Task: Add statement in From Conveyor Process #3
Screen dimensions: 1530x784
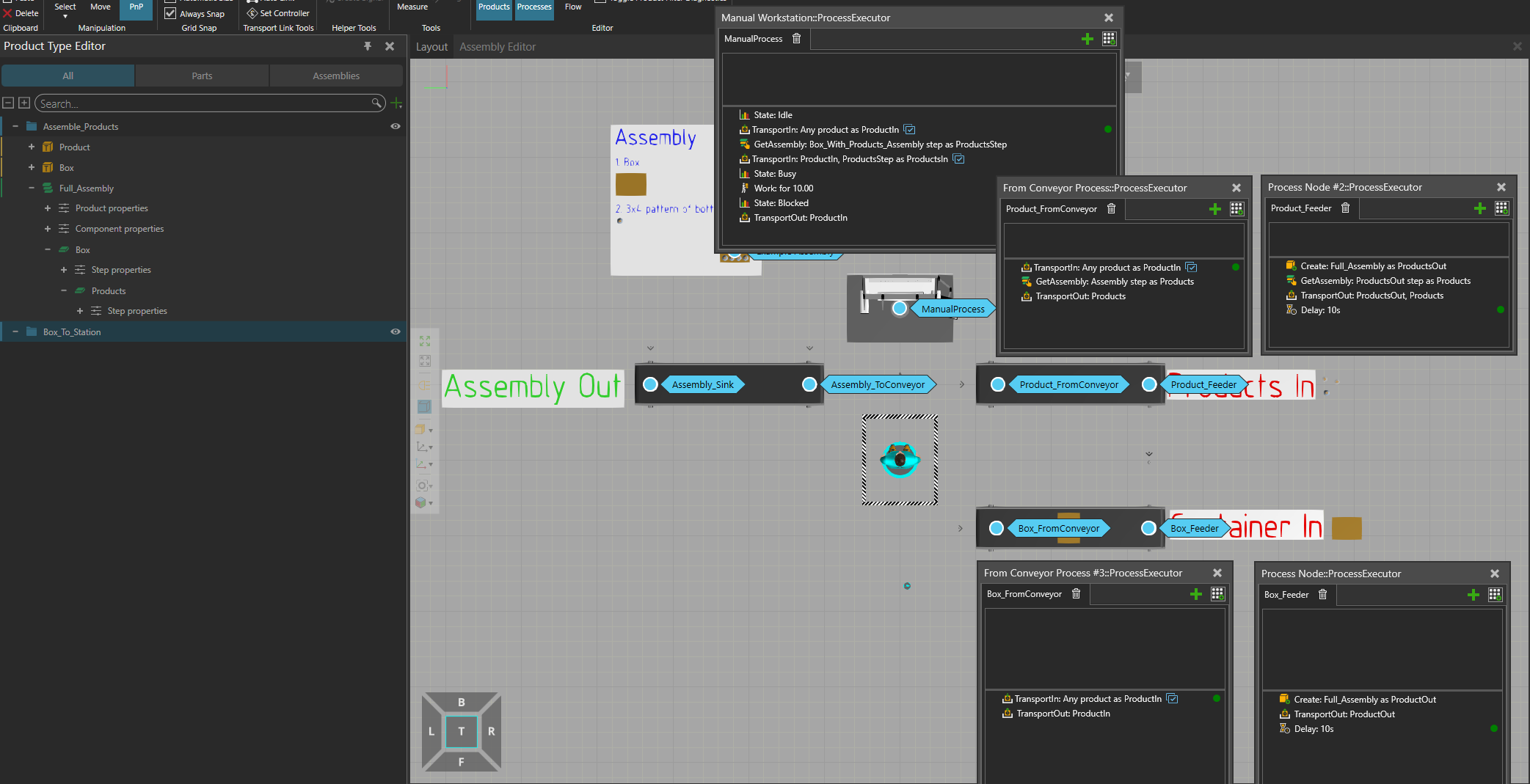Action: point(1195,594)
